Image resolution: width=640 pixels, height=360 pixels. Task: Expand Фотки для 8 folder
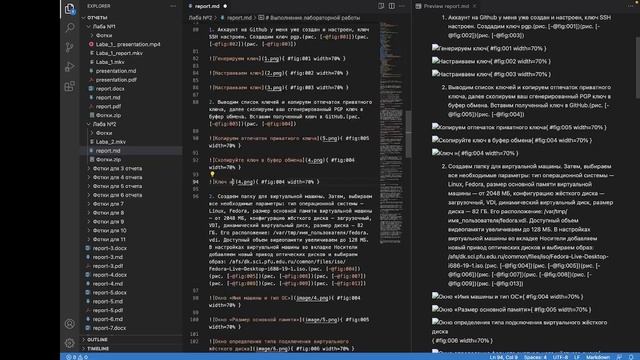(x=108, y=213)
